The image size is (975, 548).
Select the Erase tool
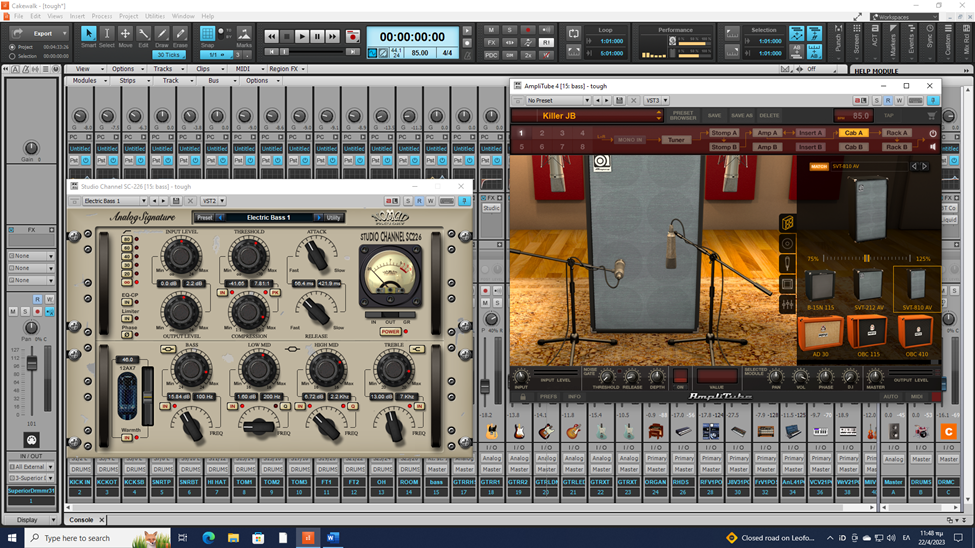point(180,37)
